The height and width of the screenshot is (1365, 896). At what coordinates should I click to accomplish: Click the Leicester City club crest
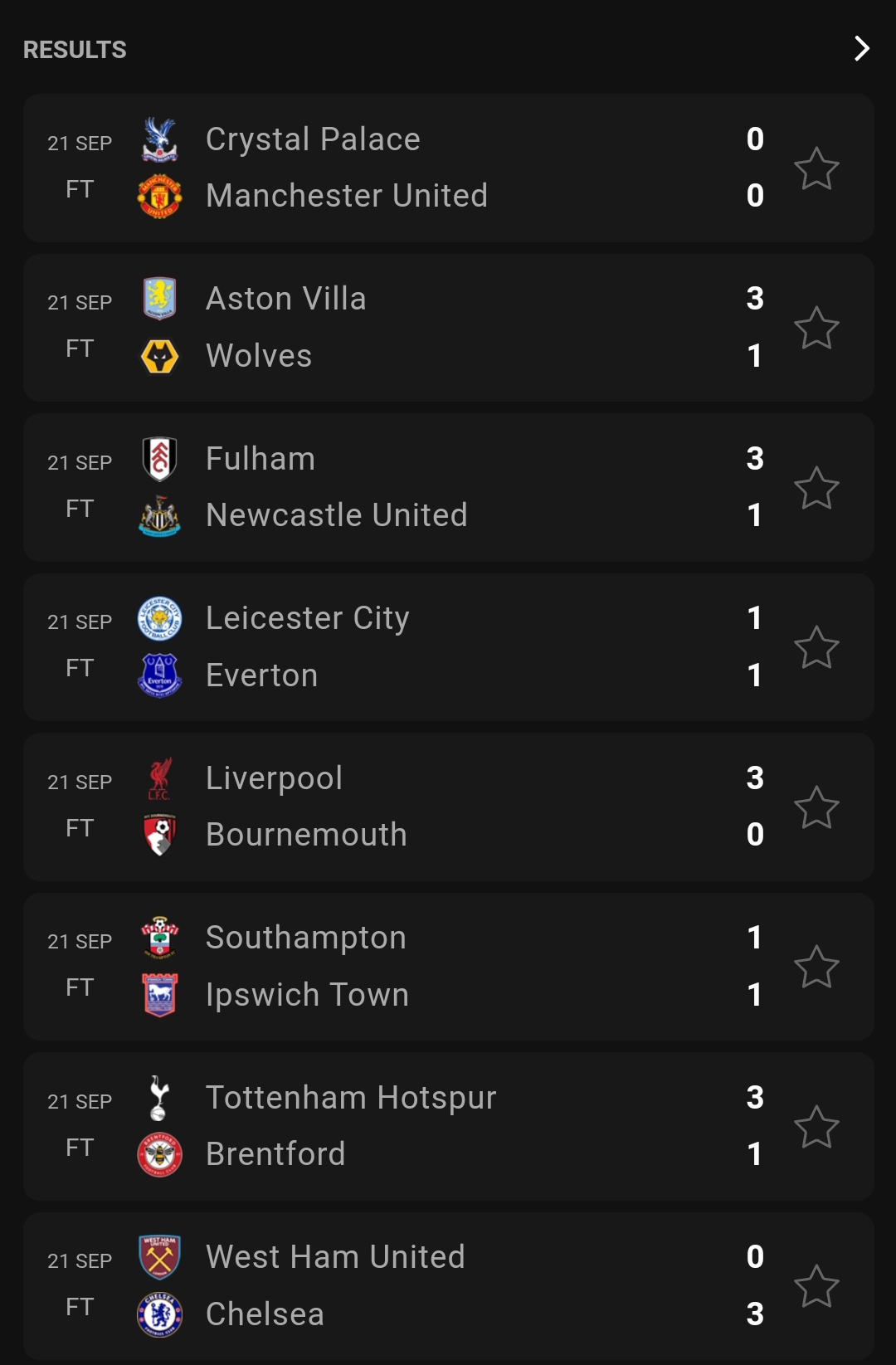coord(159,618)
